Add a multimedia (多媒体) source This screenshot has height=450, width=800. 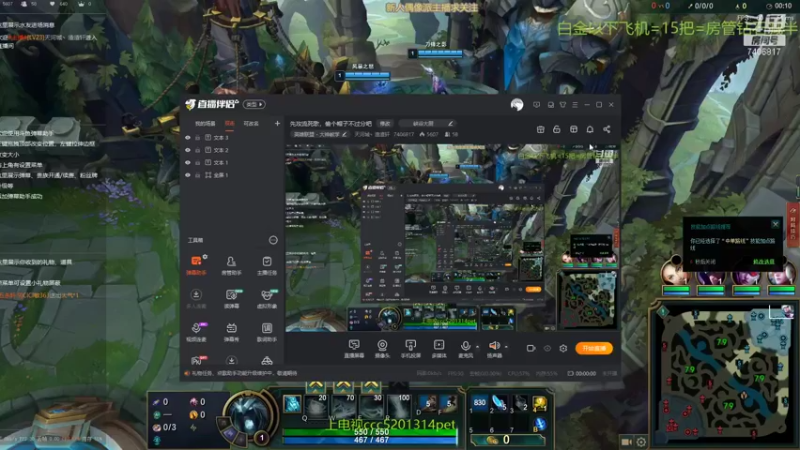coord(439,349)
